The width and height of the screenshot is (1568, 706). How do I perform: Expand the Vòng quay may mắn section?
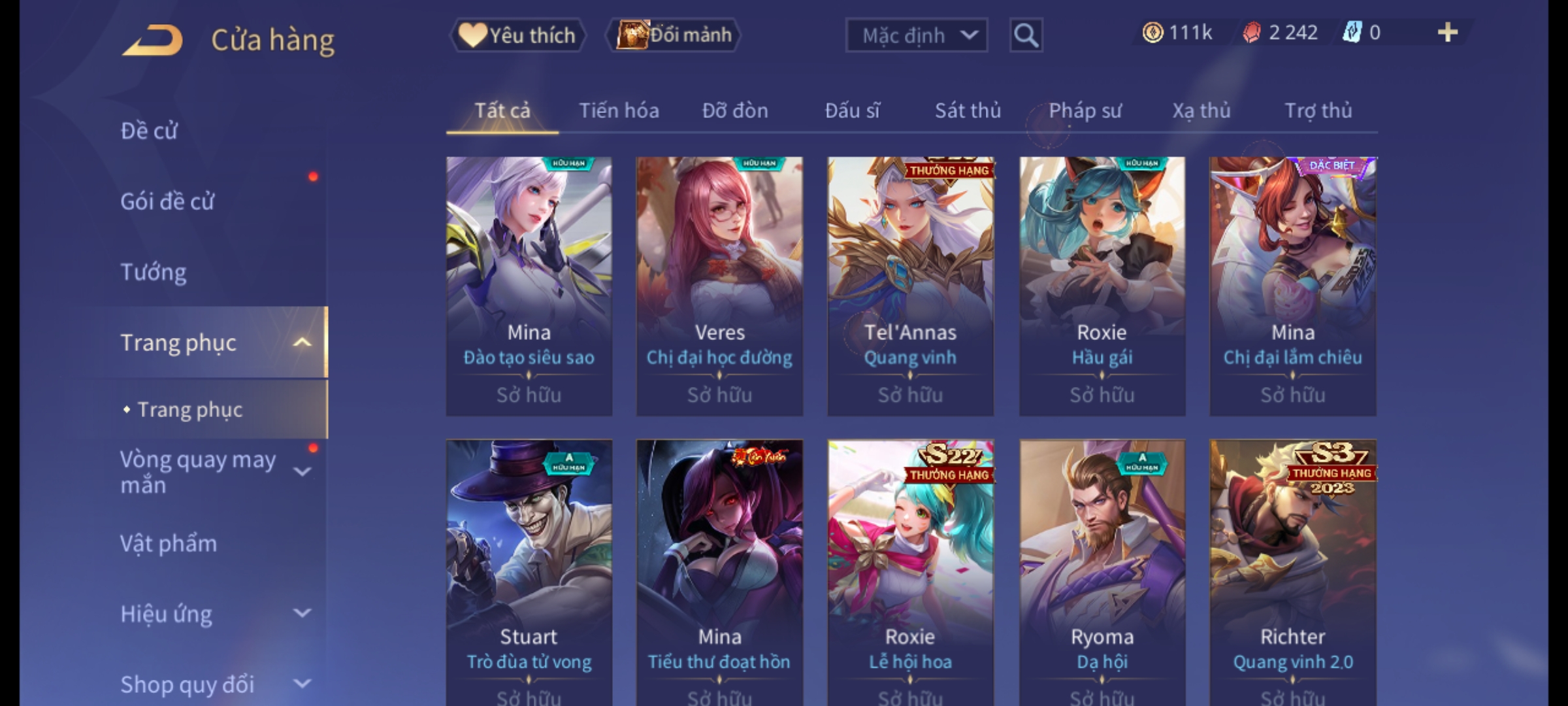tap(302, 471)
